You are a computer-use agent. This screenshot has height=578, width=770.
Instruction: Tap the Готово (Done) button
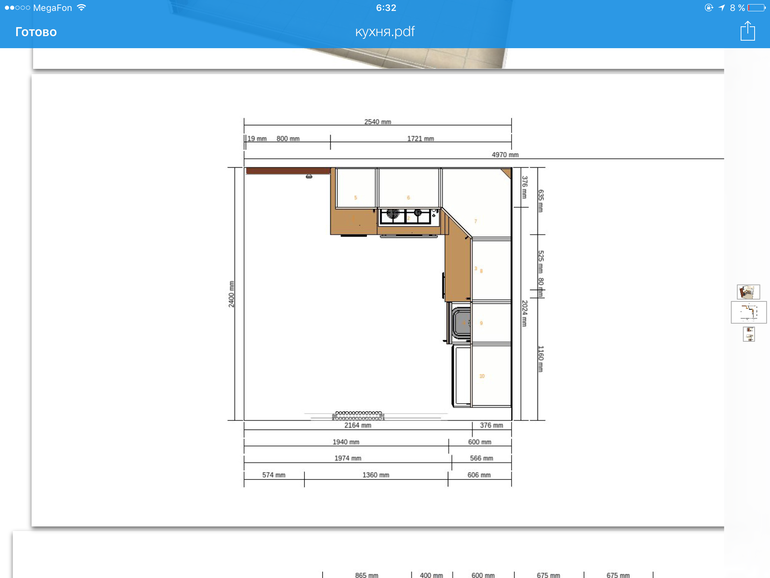click(x=36, y=32)
